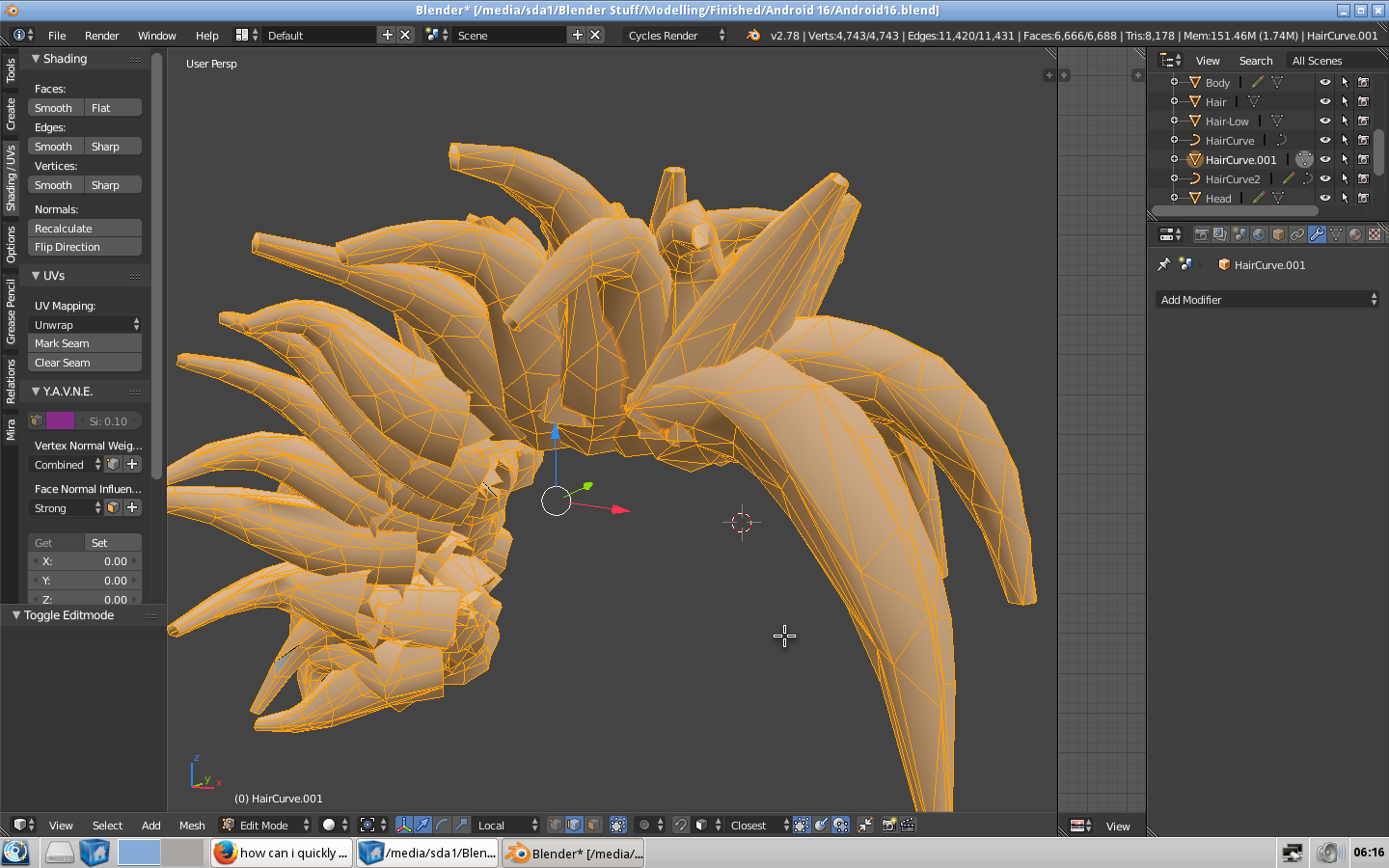Open the Local orientation dropdown
This screenshot has width=1389, height=868.
point(507,825)
